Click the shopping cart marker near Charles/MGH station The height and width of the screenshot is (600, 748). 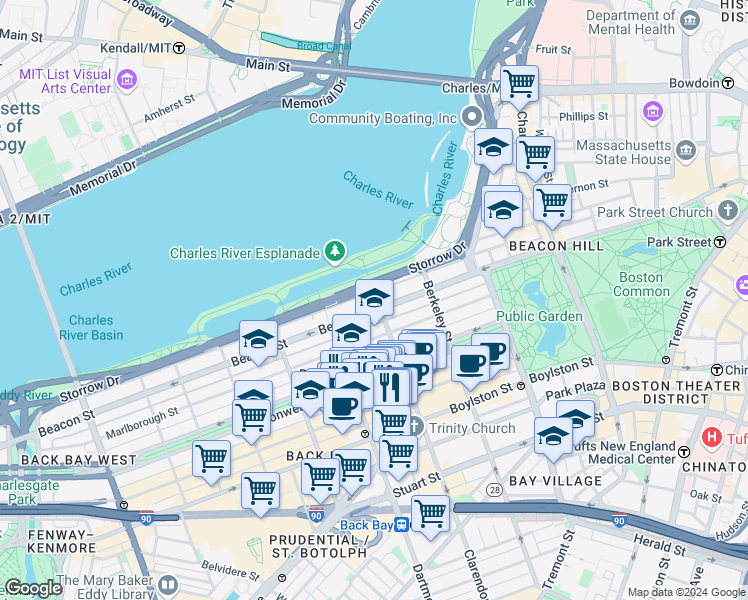(x=519, y=86)
